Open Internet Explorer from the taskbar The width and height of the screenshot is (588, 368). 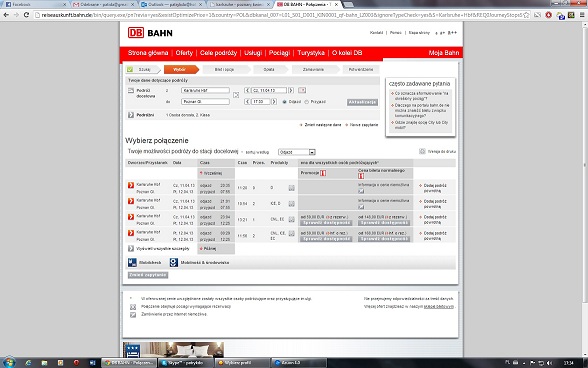click(x=28, y=363)
